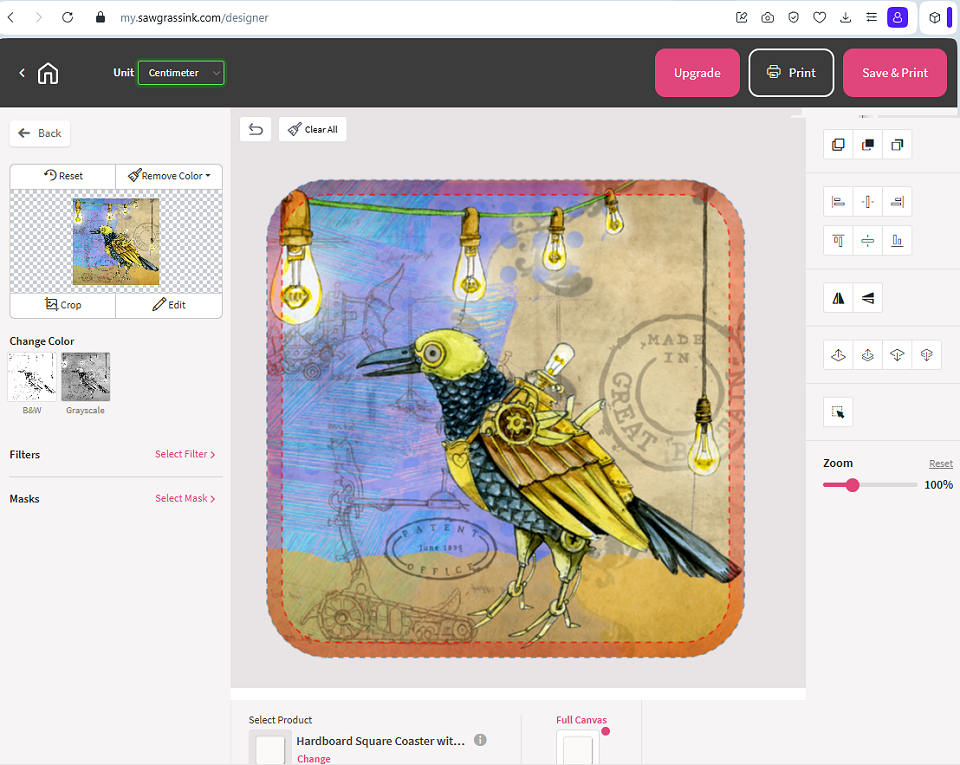Open the Unit Centimeter dropdown

click(181, 73)
